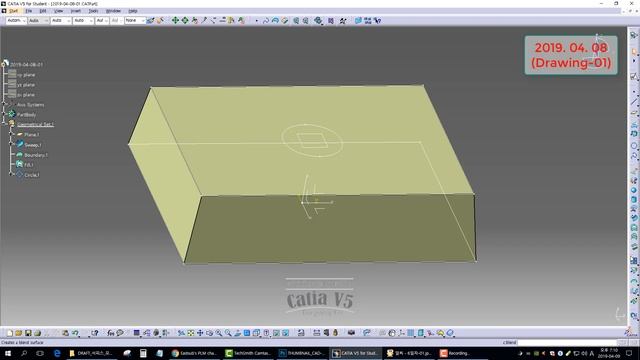Open the 'None' layer dropdown
640x360 pixels.
[135, 20]
